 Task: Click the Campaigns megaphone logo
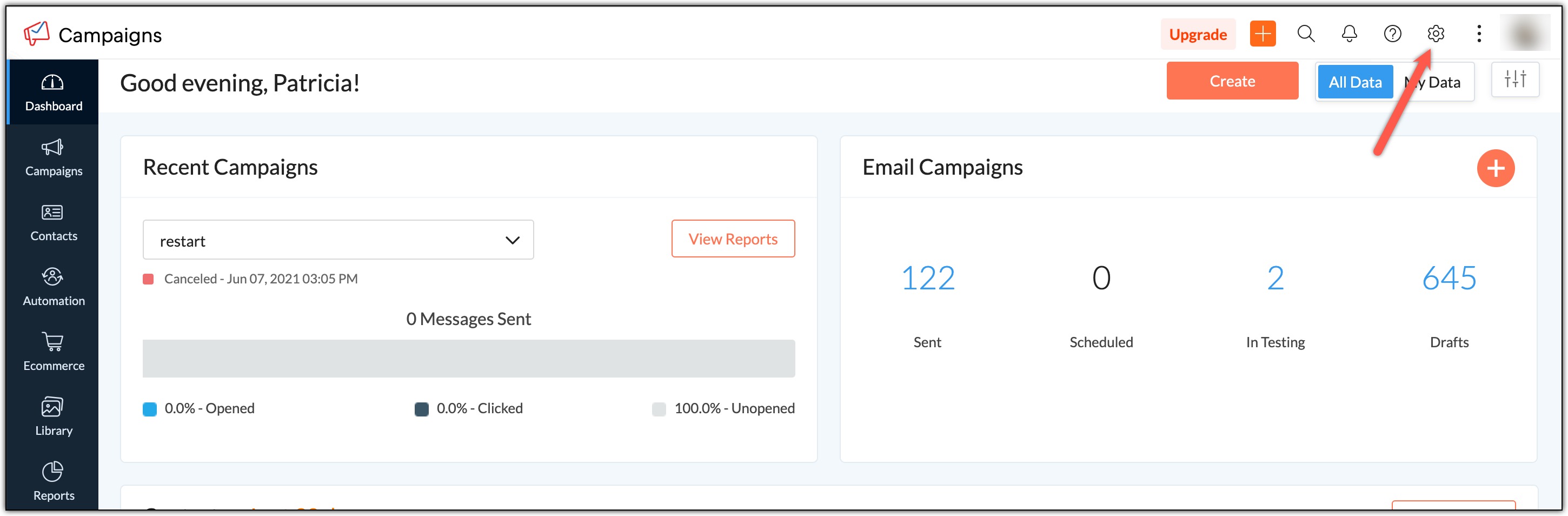pos(37,34)
